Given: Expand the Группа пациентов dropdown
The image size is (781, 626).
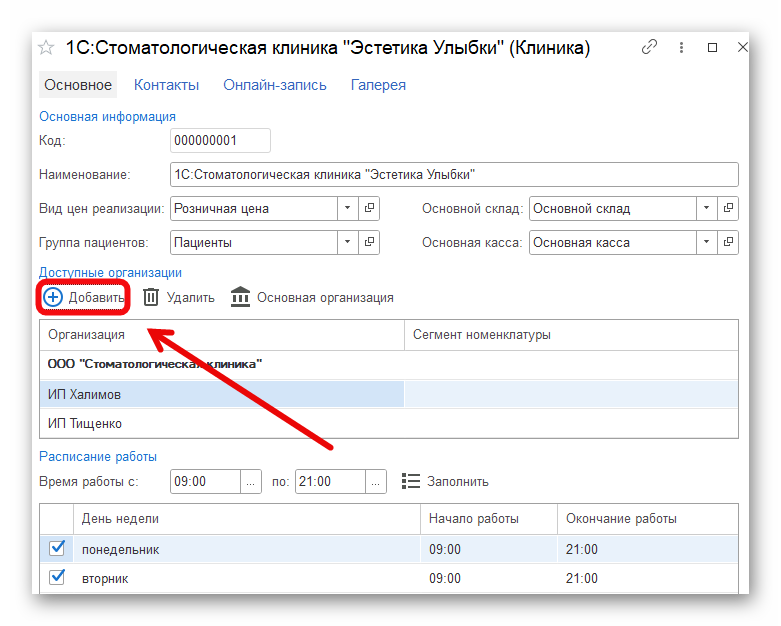Looking at the screenshot, I should click(x=348, y=242).
